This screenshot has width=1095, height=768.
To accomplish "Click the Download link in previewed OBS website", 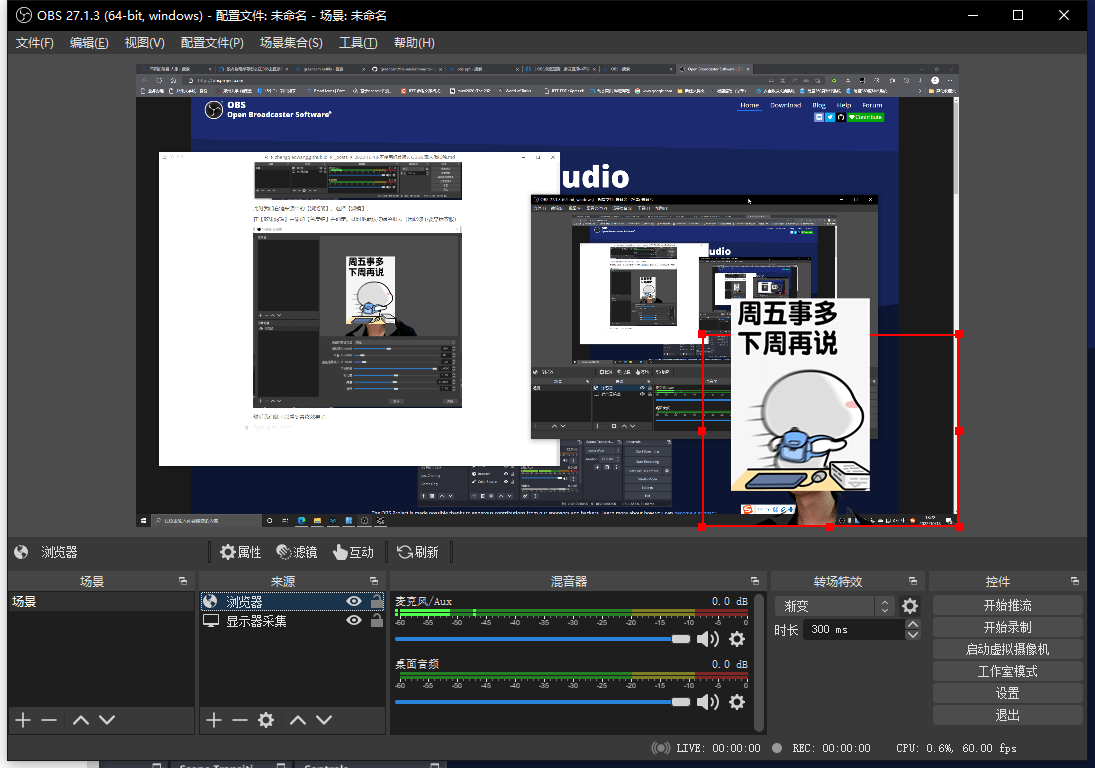I will click(786, 105).
